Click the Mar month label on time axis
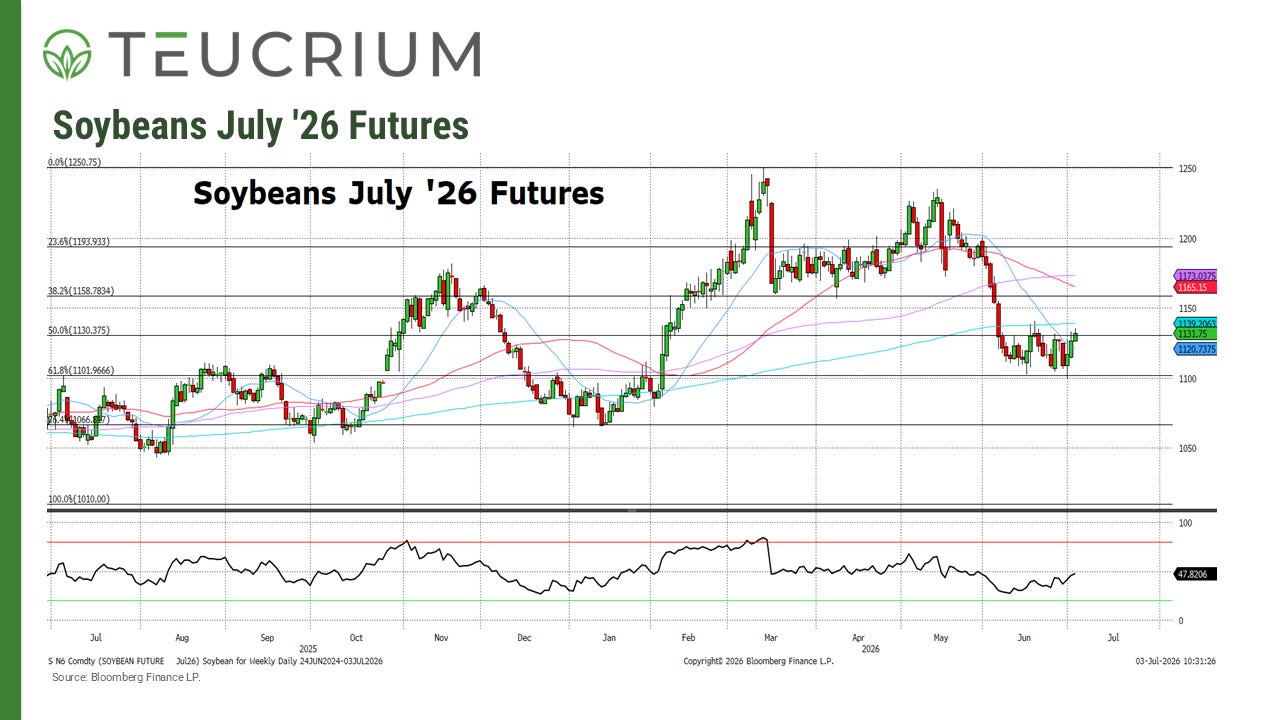1280x720 pixels. [x=771, y=636]
